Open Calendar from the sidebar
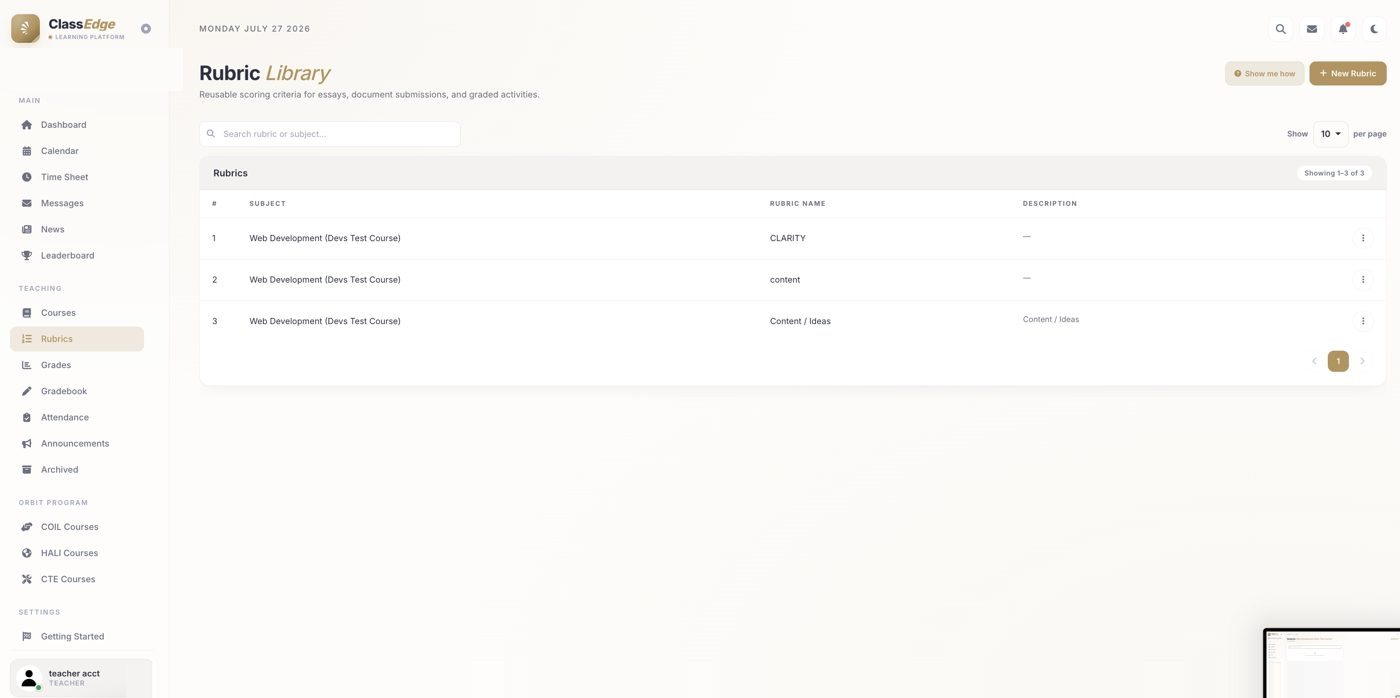This screenshot has width=1400, height=698. tap(77, 151)
